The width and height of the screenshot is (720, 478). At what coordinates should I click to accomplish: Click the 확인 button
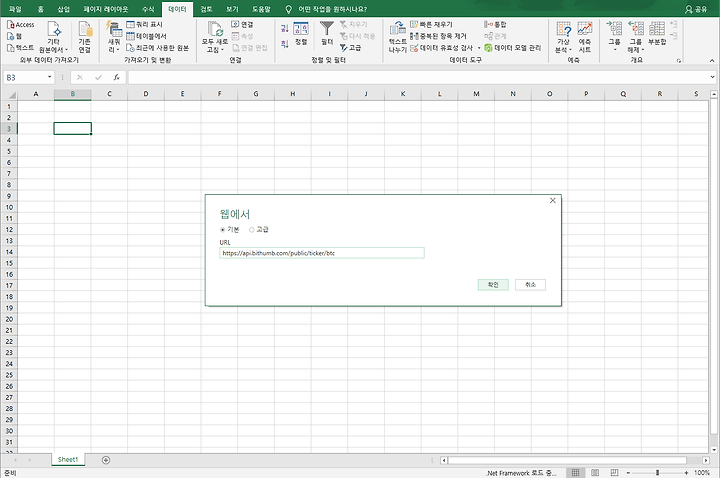(x=493, y=285)
